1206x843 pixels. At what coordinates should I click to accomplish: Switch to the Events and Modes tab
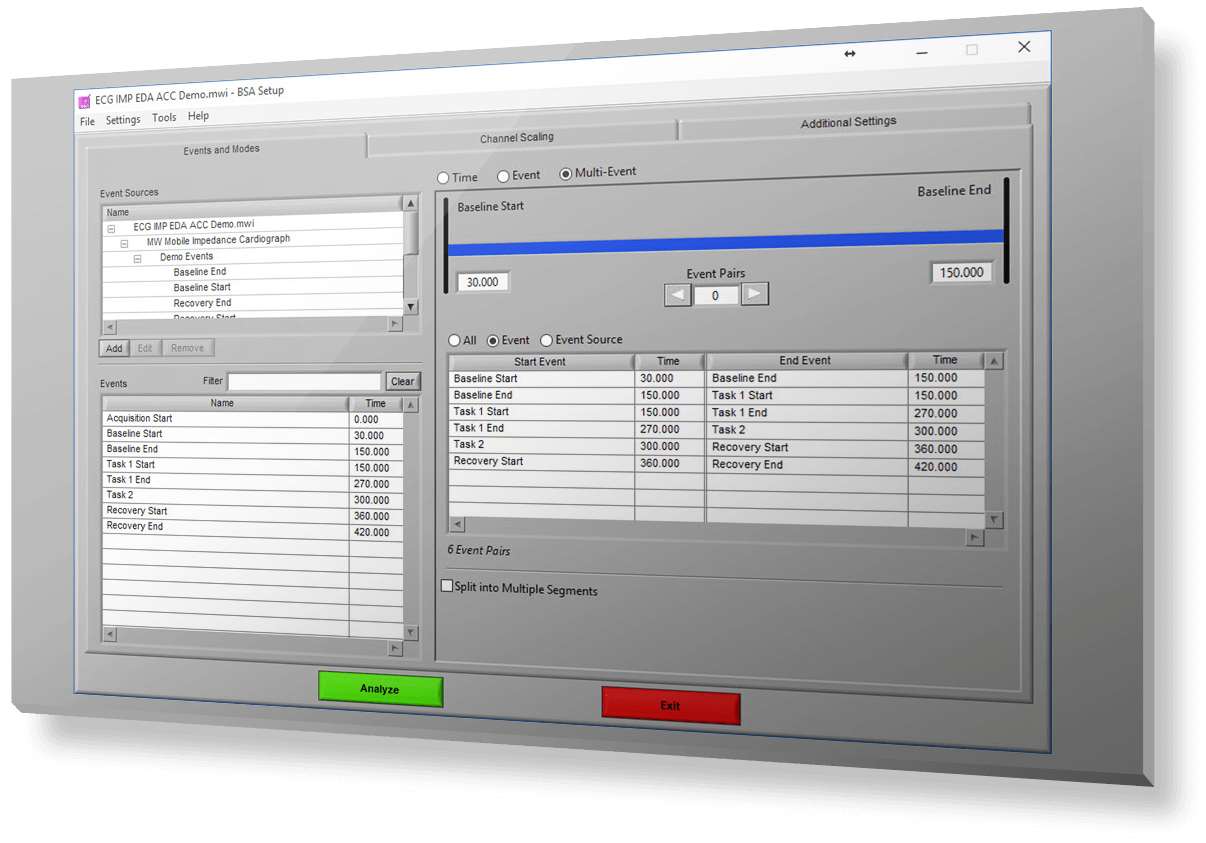tap(222, 149)
